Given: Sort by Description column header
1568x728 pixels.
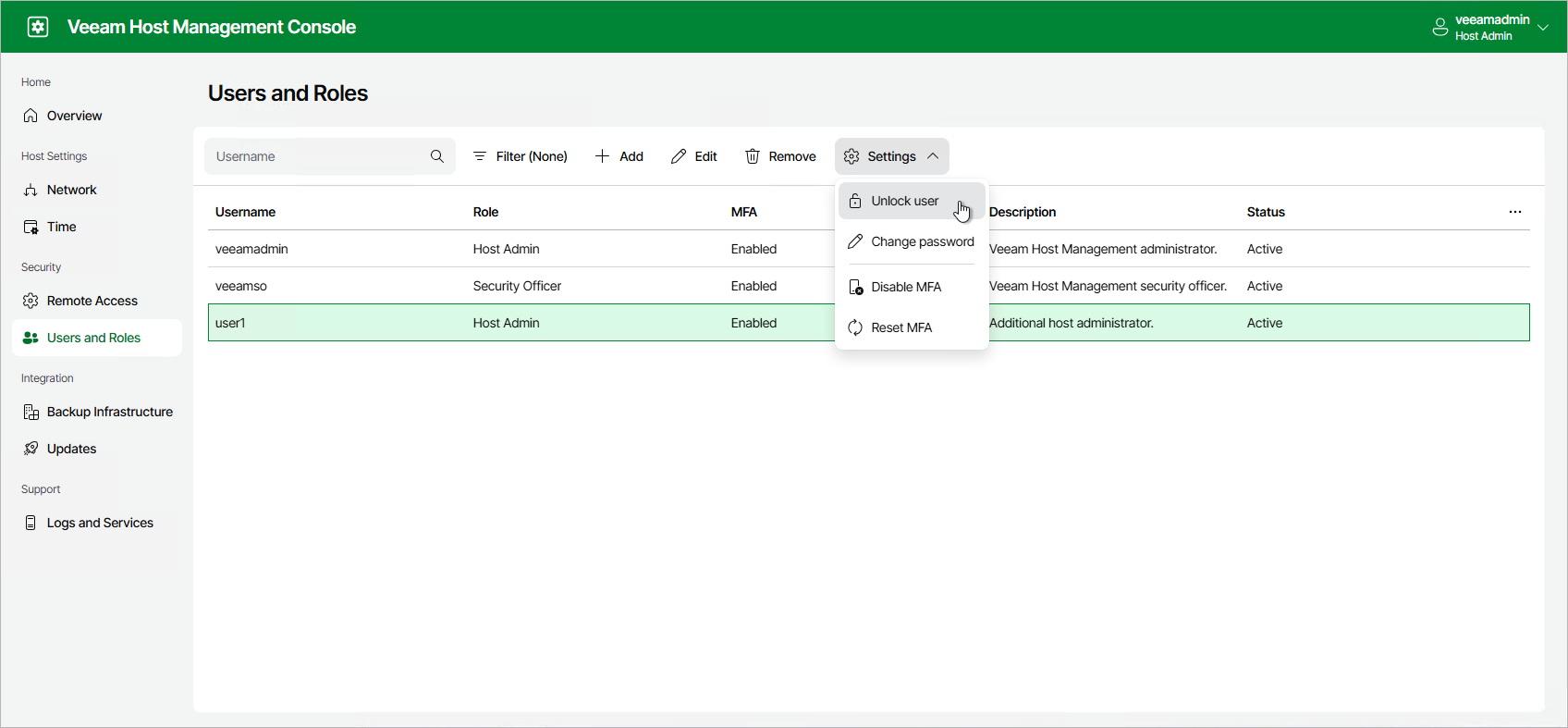Looking at the screenshot, I should click(1023, 212).
